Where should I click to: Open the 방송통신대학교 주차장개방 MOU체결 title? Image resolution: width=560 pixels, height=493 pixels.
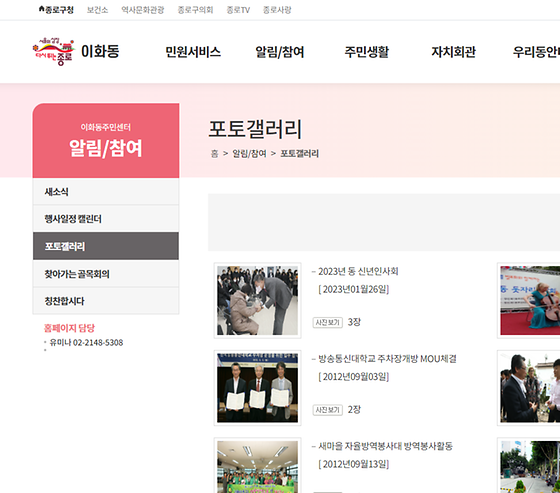click(387, 359)
